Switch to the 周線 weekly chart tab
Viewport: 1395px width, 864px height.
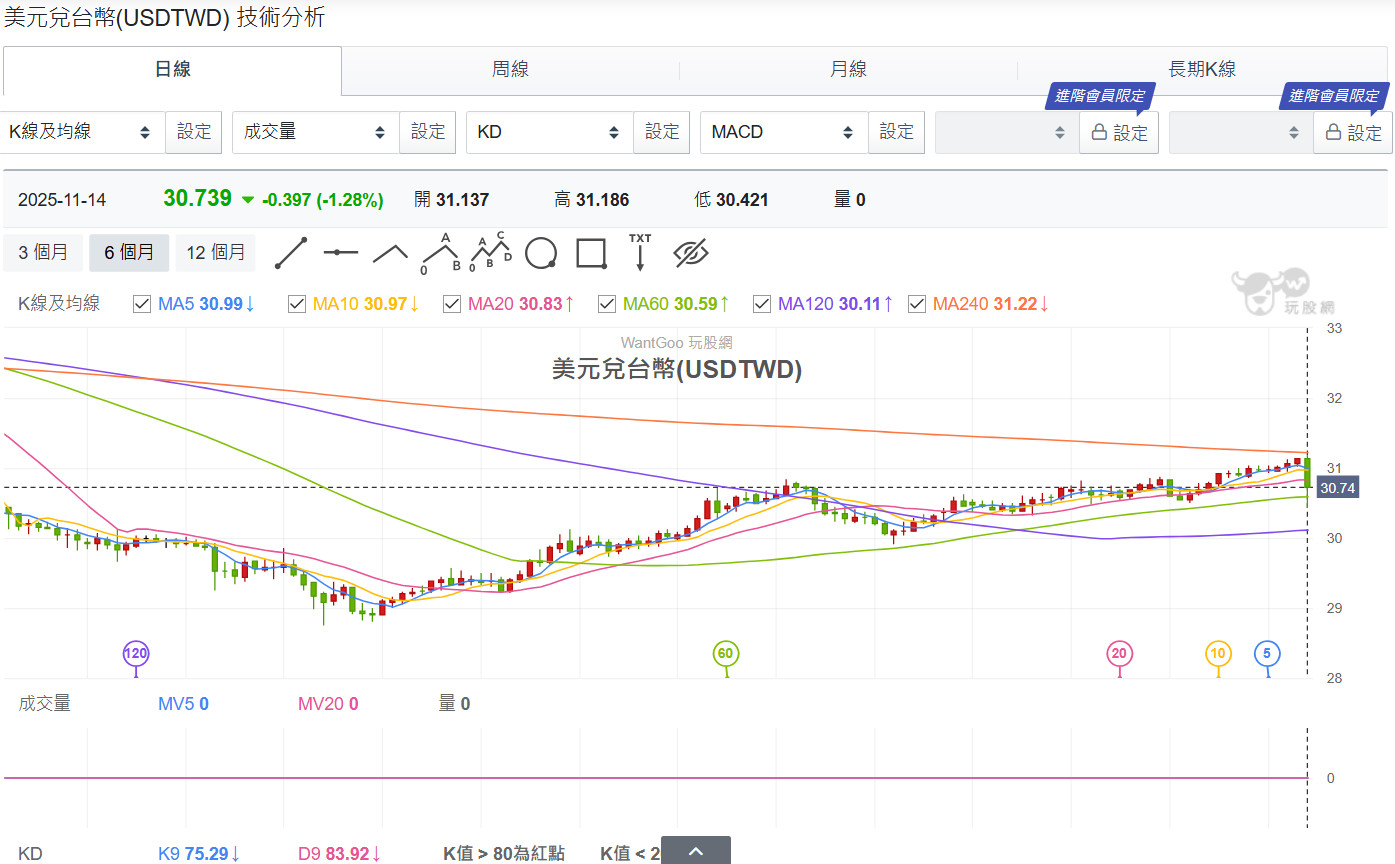(510, 69)
